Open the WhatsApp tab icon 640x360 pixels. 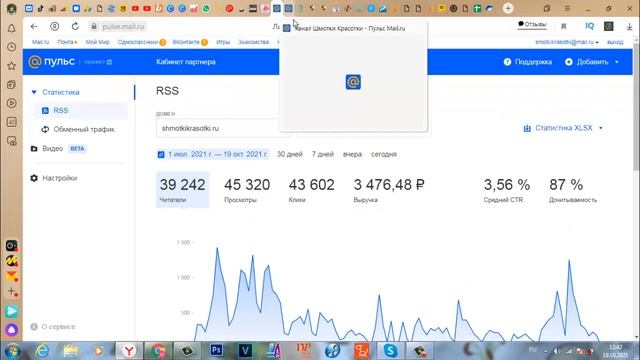(x=206, y=8)
